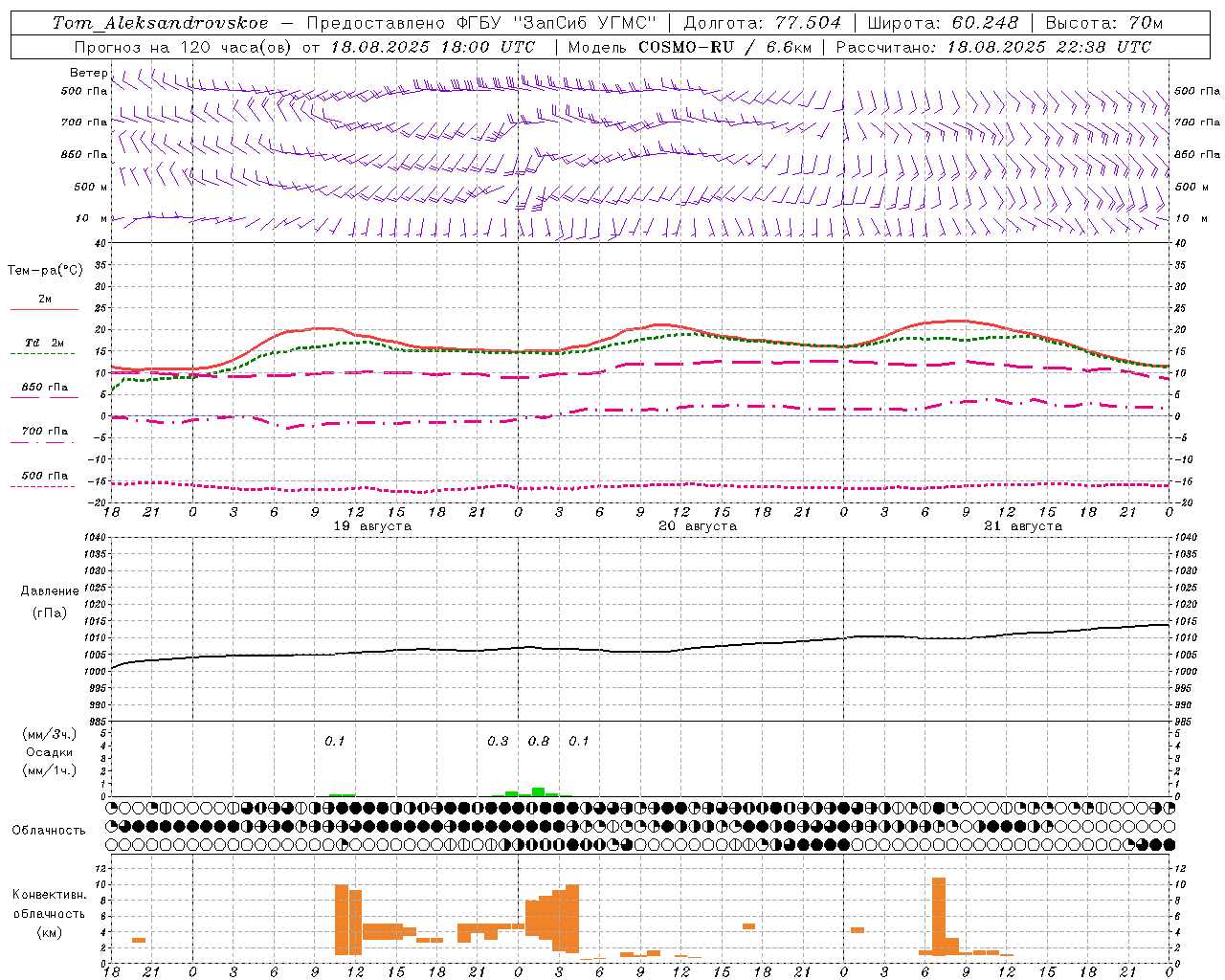Image resolution: width=1225 pixels, height=980 pixels.
Task: Click the 'Широта: 60.248' header field
Action: (x=943, y=23)
